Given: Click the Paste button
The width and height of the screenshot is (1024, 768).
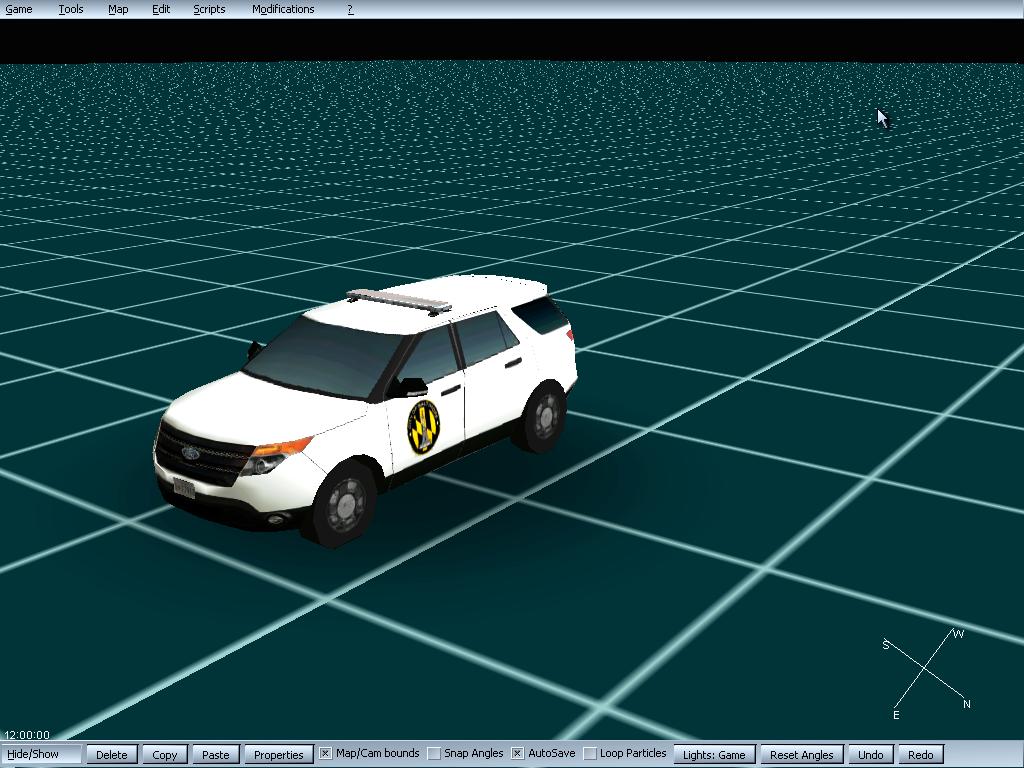Looking at the screenshot, I should 215,755.
